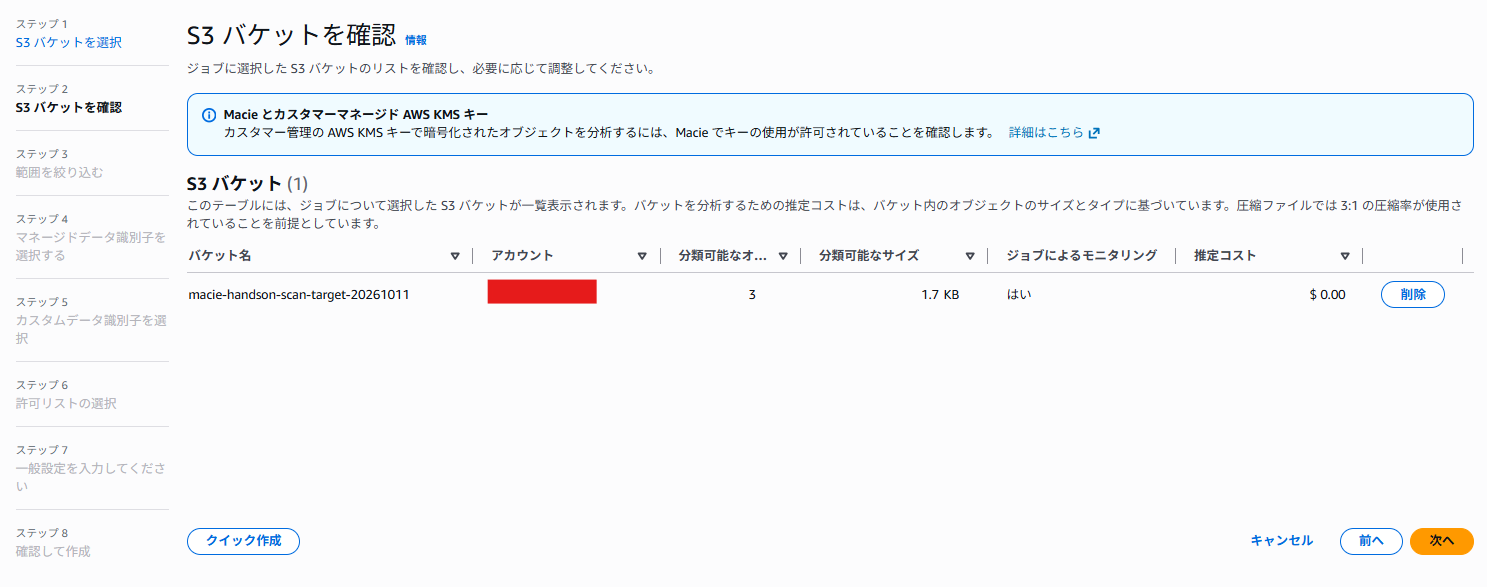
Task: Click the 推定コスト column header text
Action: click(x=1225, y=256)
